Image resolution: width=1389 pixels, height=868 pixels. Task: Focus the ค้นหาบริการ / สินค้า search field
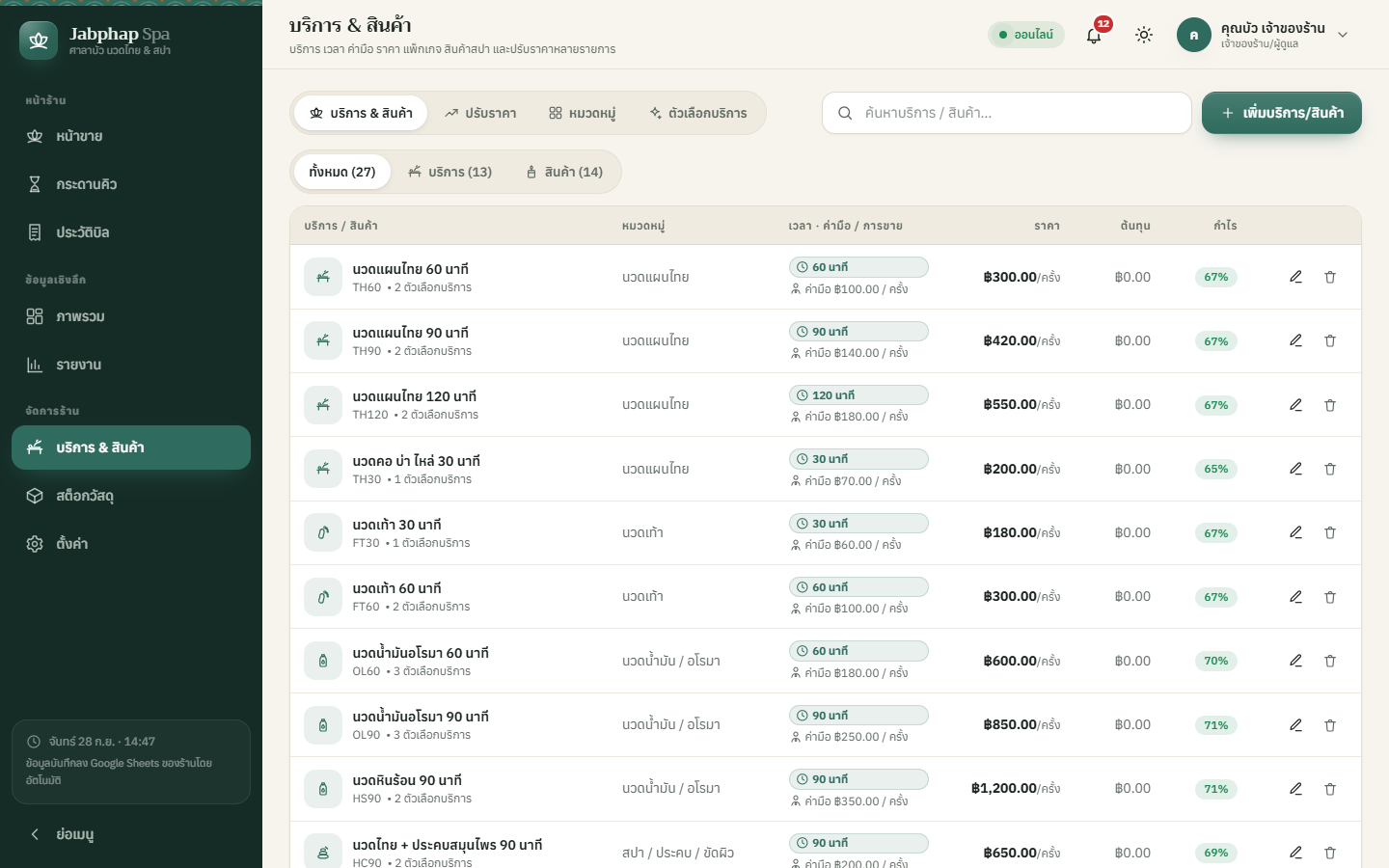coord(1007,113)
